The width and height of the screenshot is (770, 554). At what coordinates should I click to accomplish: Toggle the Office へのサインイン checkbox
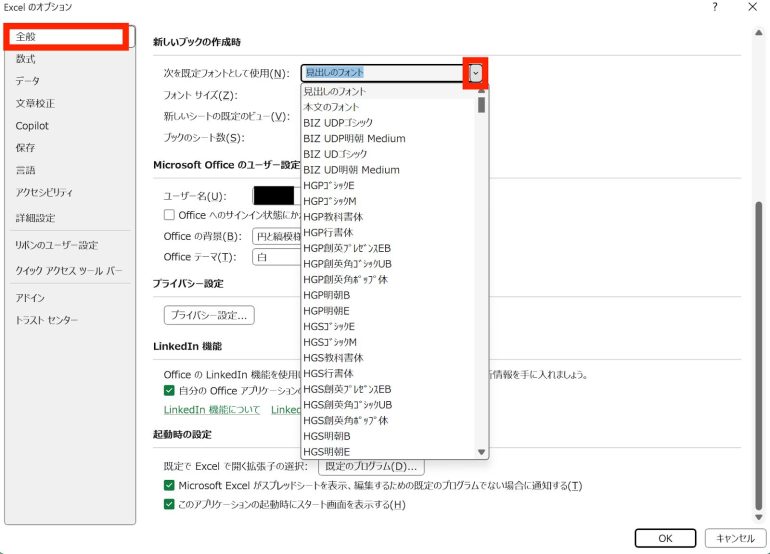(169, 215)
